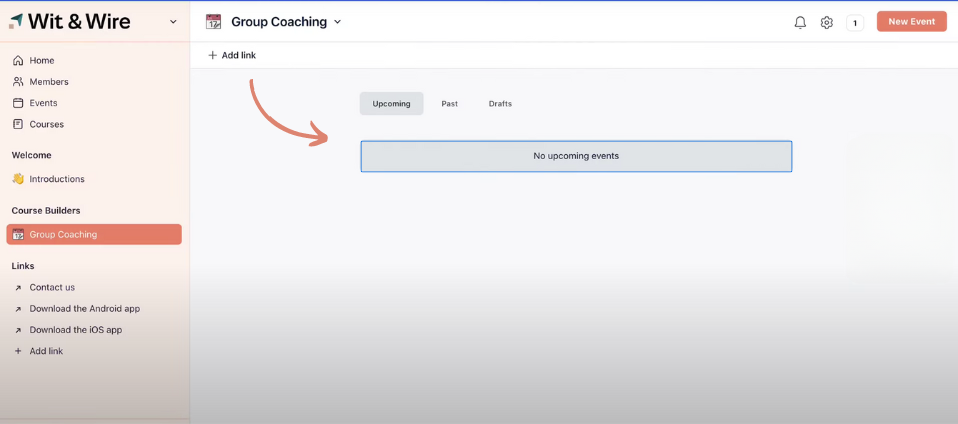Screen dimensions: 958x424
Task: Click the Wit & Wire logo icon
Action: (16, 21)
